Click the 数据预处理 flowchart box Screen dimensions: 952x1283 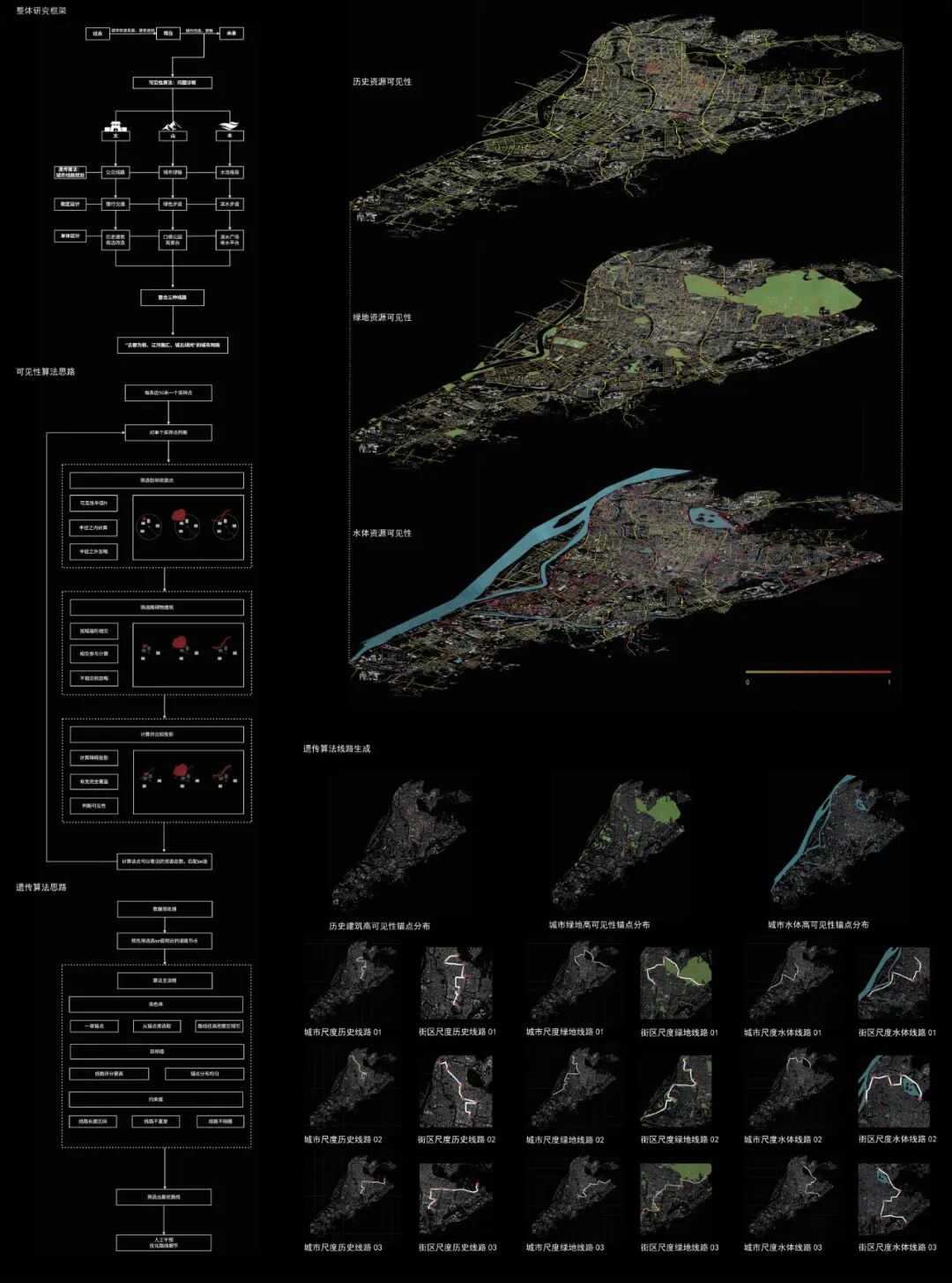pyautogui.click(x=165, y=909)
